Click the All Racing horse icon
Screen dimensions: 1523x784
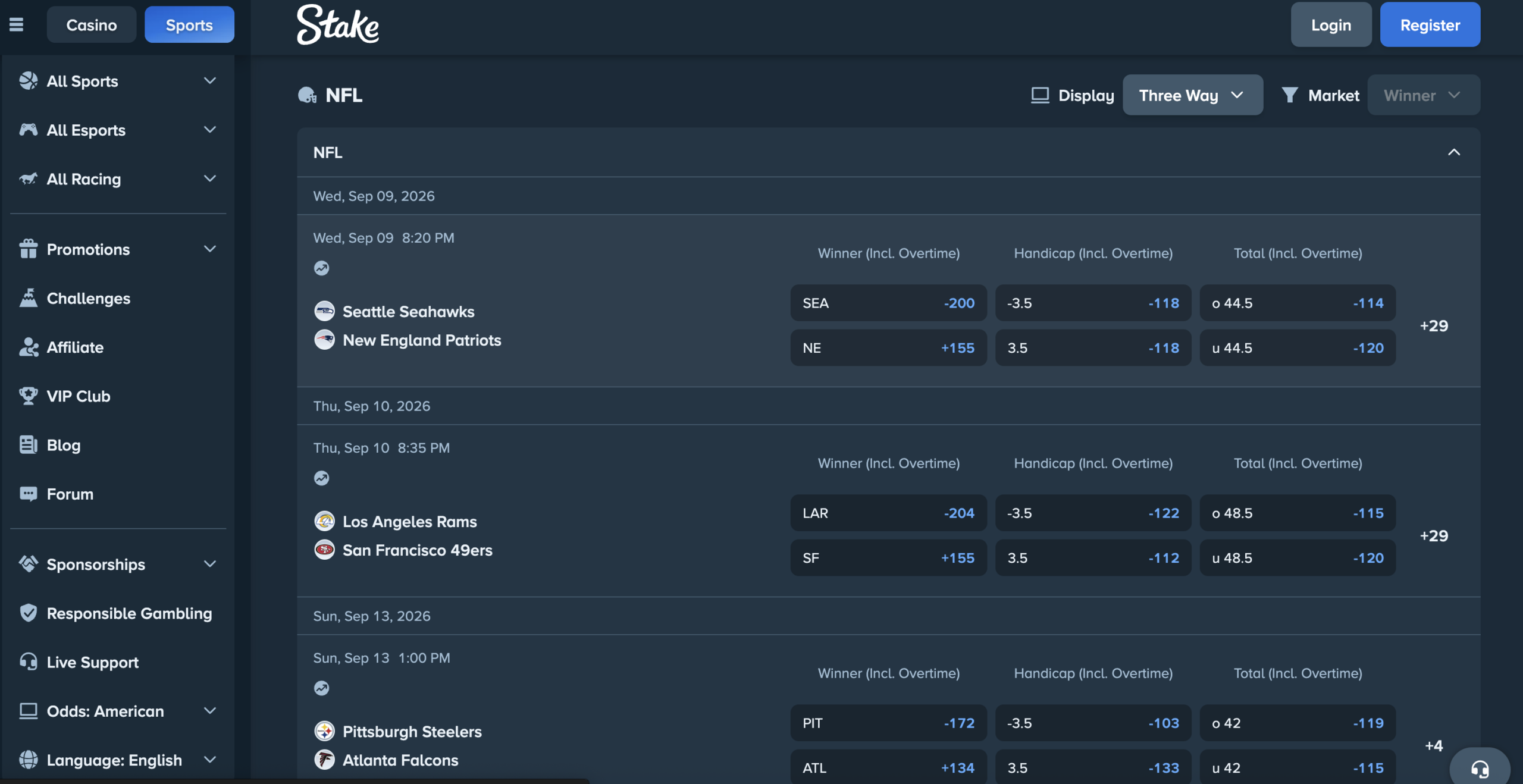click(28, 178)
